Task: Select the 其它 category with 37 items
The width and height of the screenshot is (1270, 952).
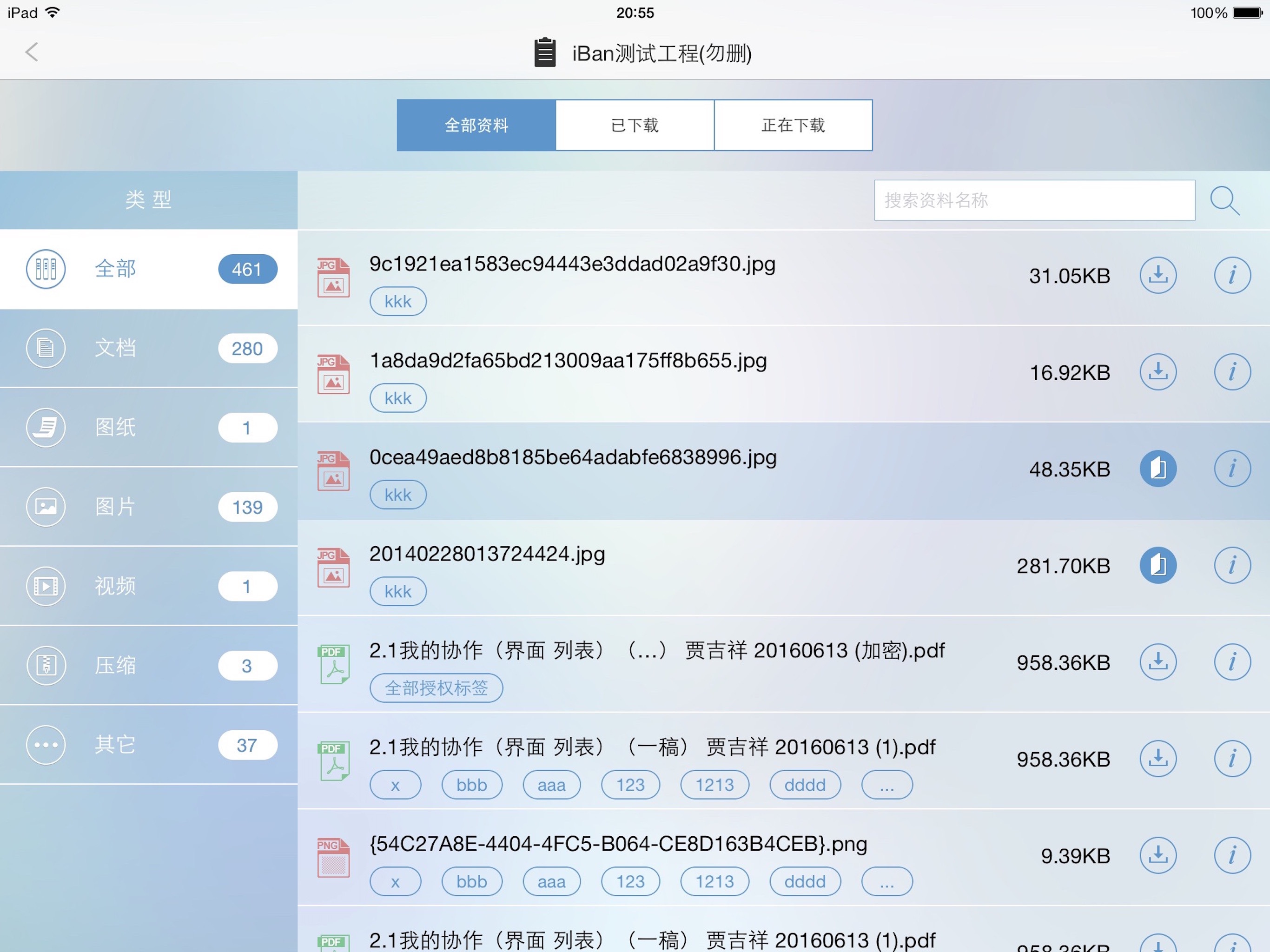Action: tap(149, 745)
